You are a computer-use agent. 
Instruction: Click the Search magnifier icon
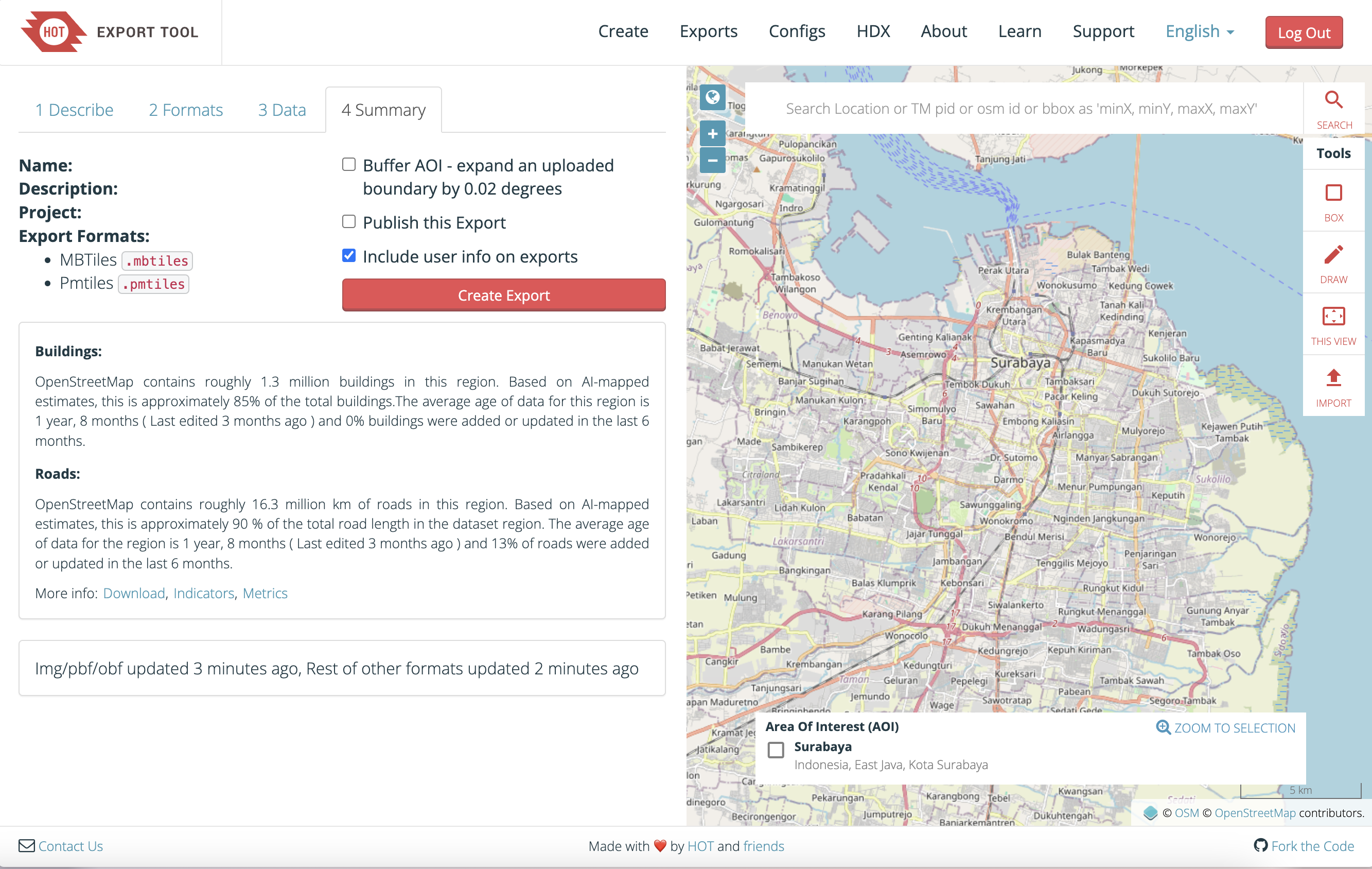pyautogui.click(x=1333, y=100)
